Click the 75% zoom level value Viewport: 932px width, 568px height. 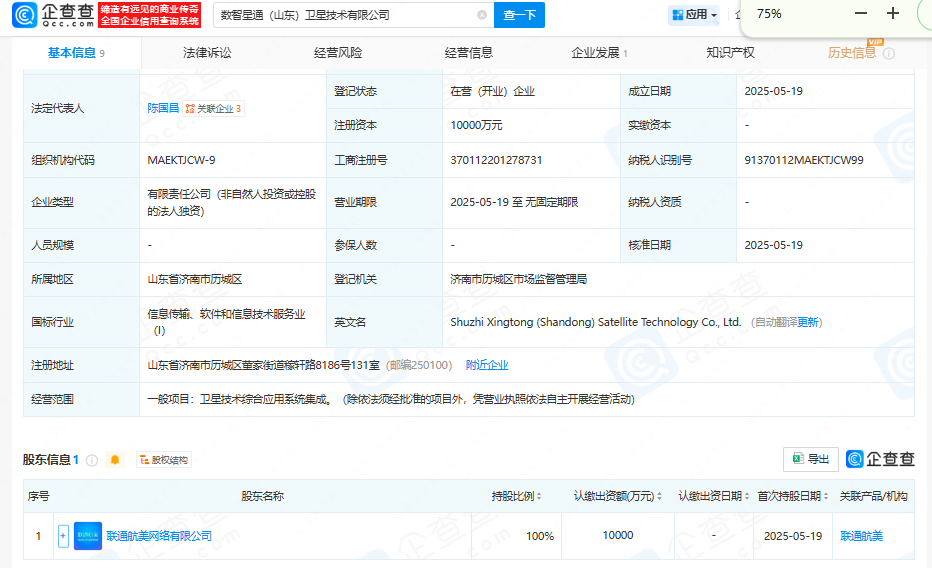coord(769,14)
